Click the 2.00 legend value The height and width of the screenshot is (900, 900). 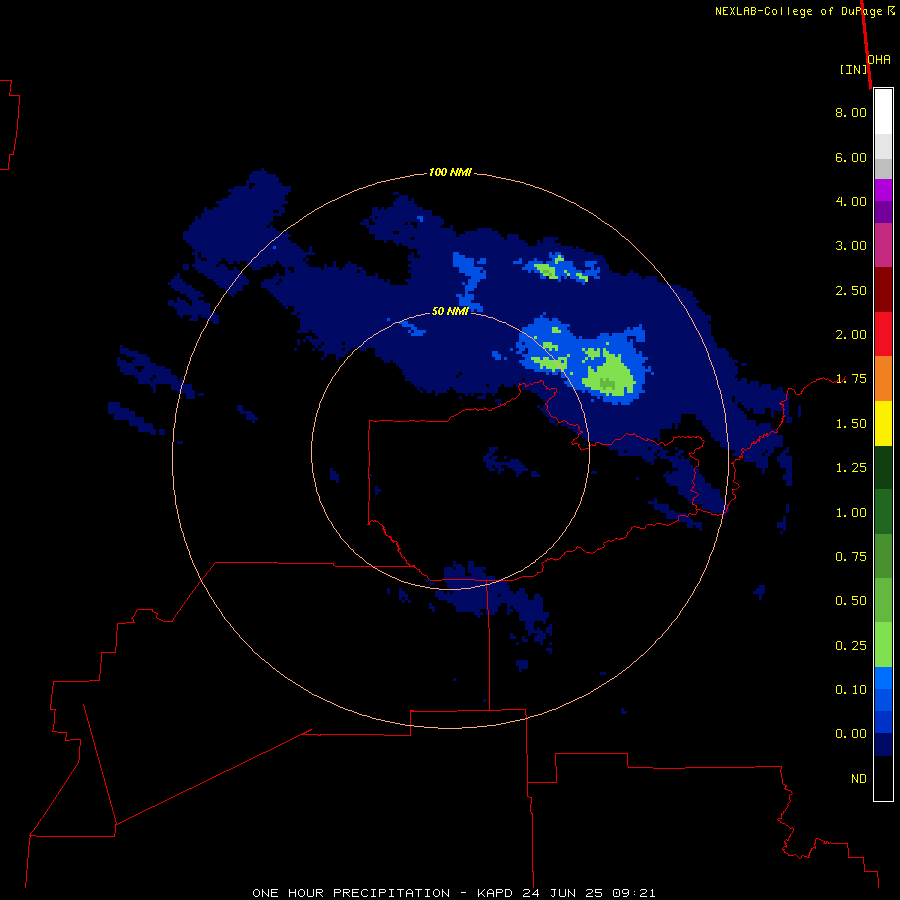point(851,335)
